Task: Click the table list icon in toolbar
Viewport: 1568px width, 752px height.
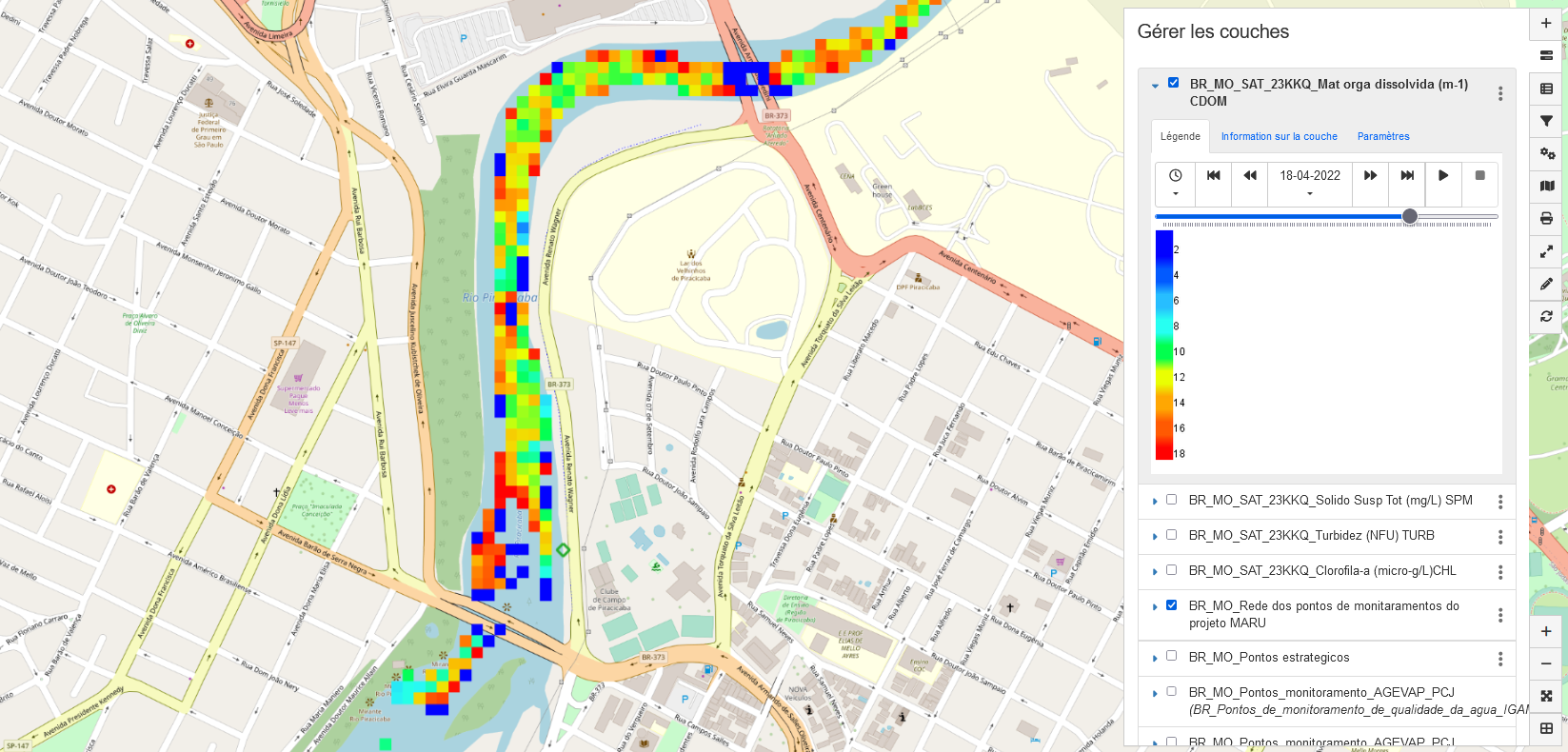Action: [1546, 89]
